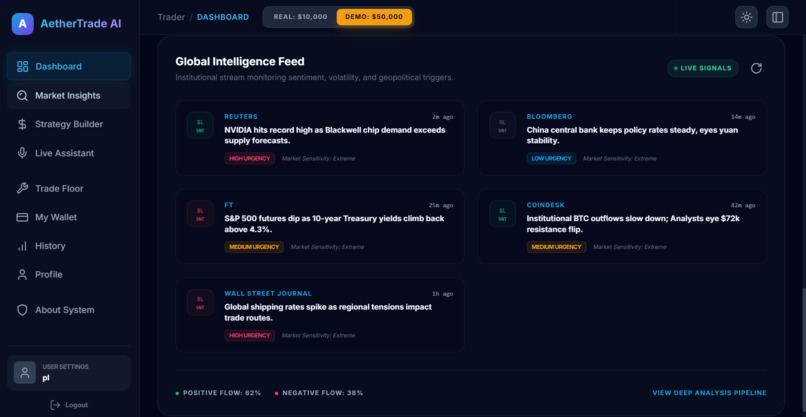Screen dimensions: 806x417
Task: Toggle the sidebar panel layout icon
Action: [778, 17]
